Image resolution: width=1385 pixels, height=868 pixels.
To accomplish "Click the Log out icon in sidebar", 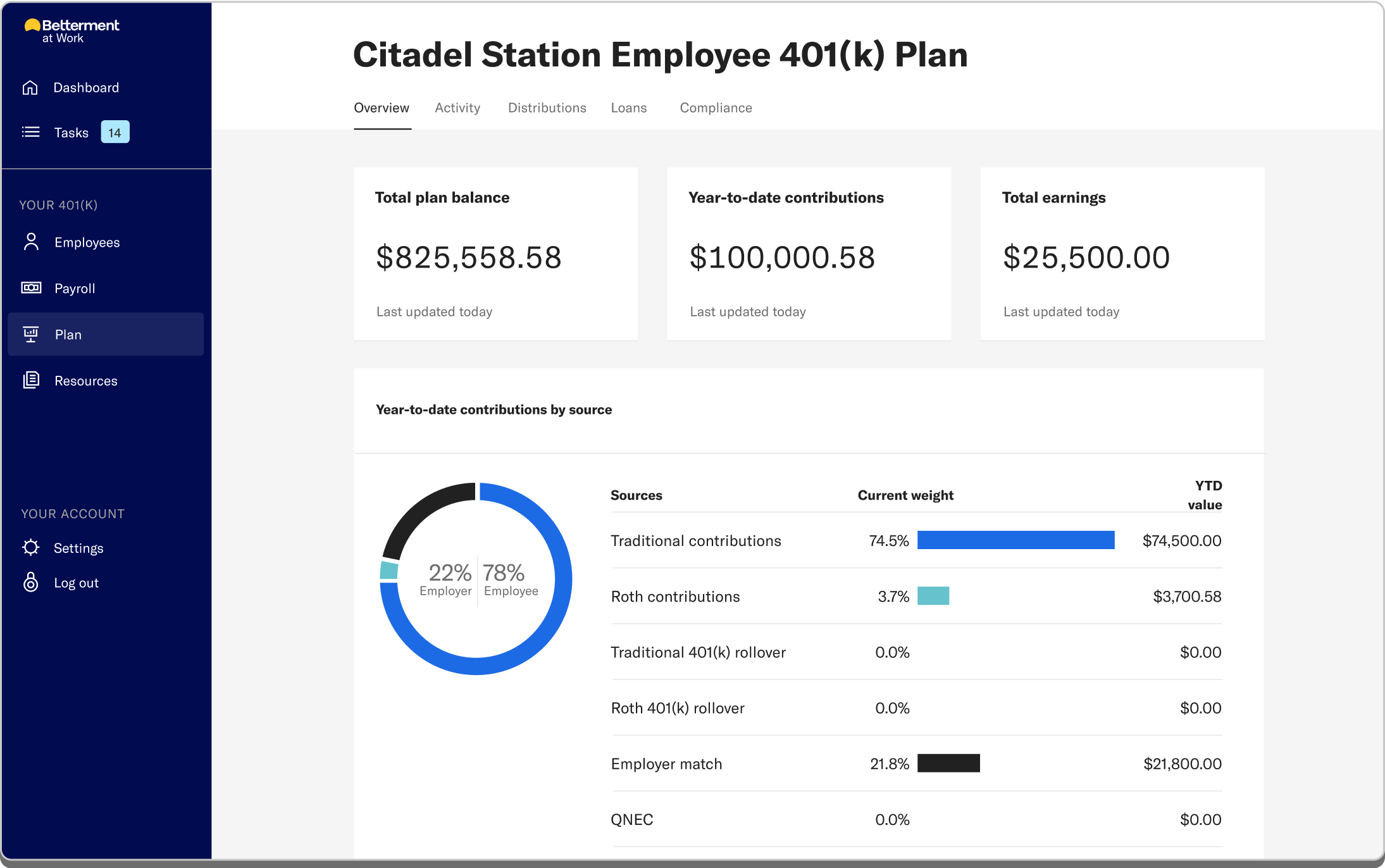I will tap(31, 581).
